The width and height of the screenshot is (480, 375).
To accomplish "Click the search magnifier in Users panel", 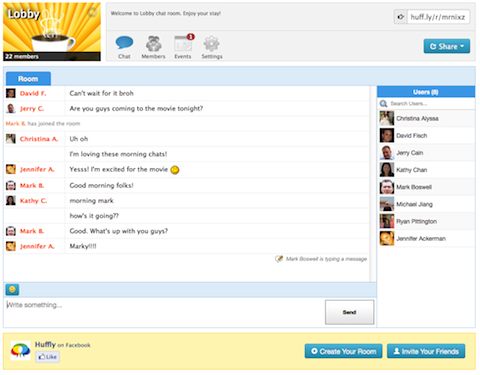I will click(384, 104).
